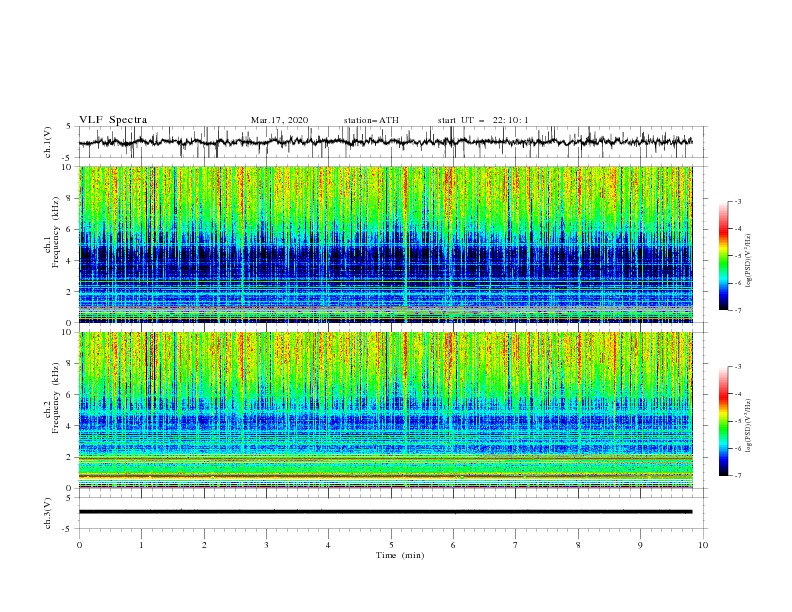Click the "-3" tick on ch.1 color bar
This screenshot has width=792, height=612.
pyautogui.click(x=738, y=202)
